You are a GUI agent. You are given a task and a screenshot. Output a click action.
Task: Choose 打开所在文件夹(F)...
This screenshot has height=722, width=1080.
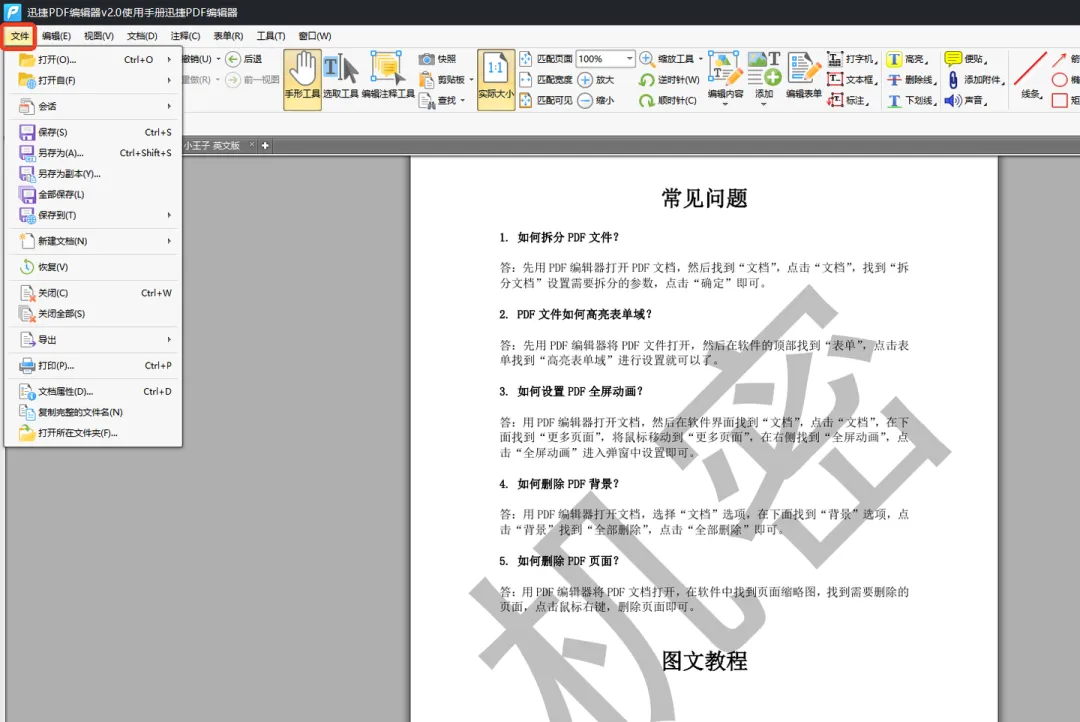pos(94,433)
